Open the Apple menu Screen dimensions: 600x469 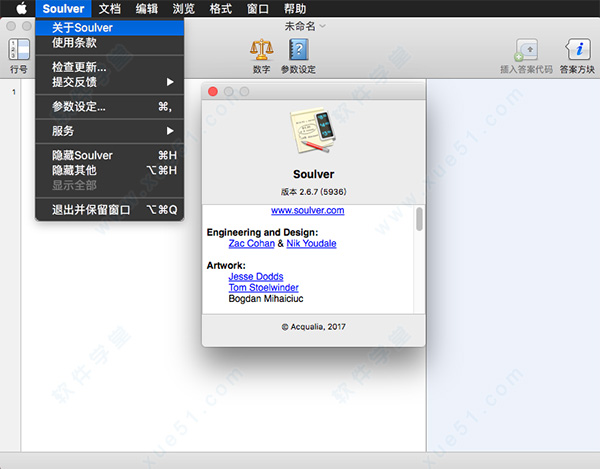click(21, 8)
